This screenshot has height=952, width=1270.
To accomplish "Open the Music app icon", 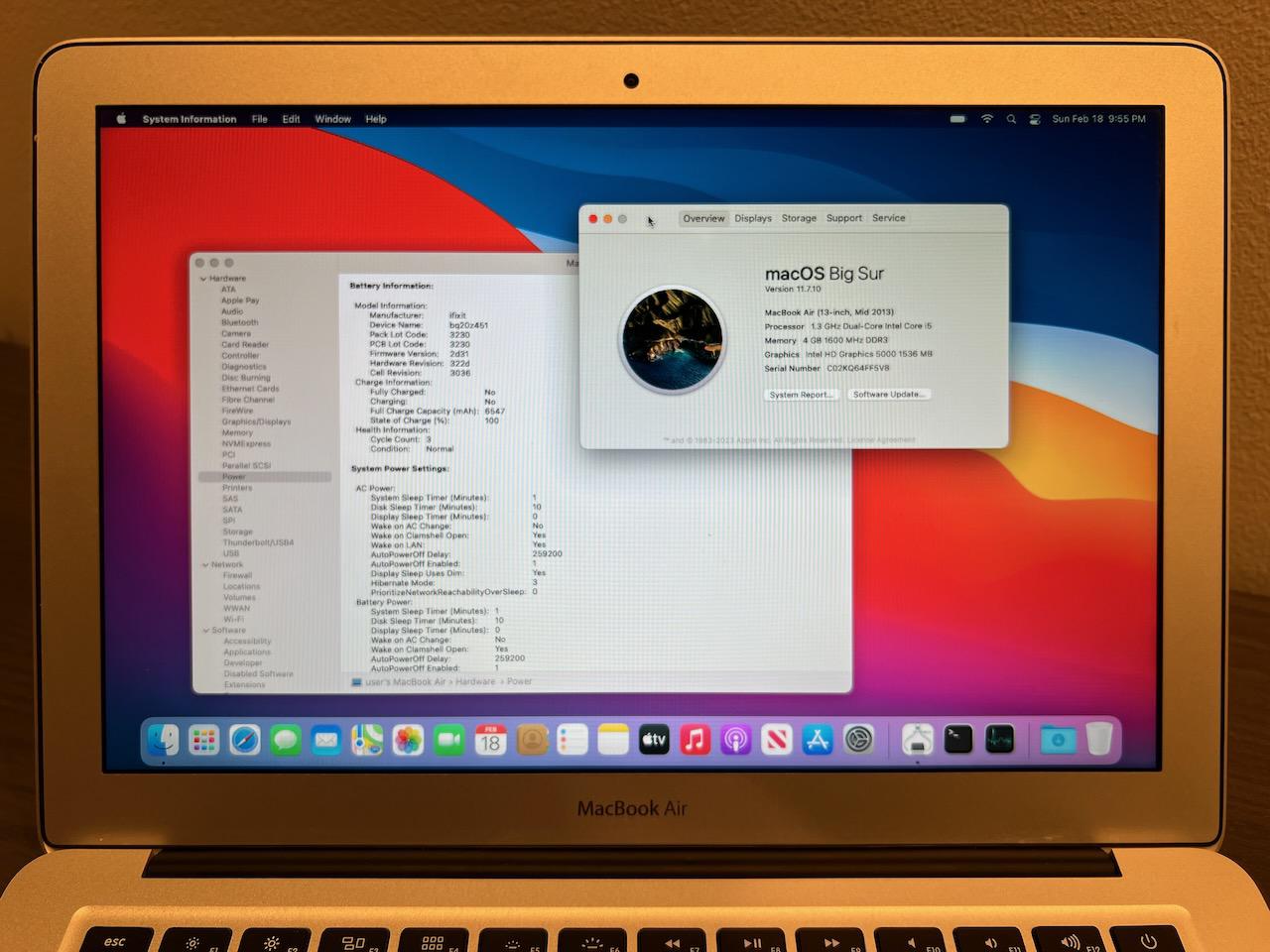I will point(695,740).
